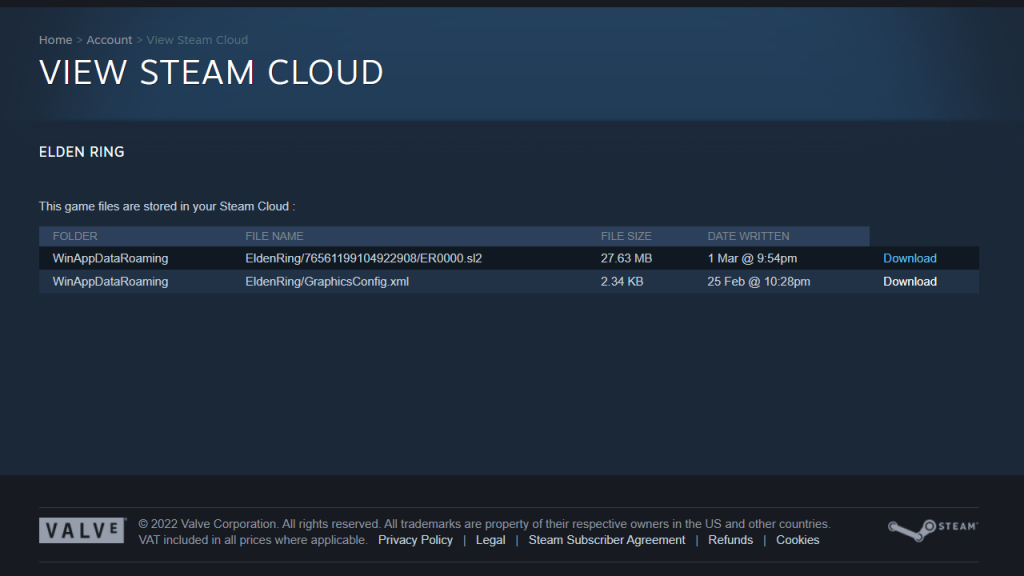1024x576 pixels.
Task: Click the DATE WRITTEN column header
Action: 748,236
